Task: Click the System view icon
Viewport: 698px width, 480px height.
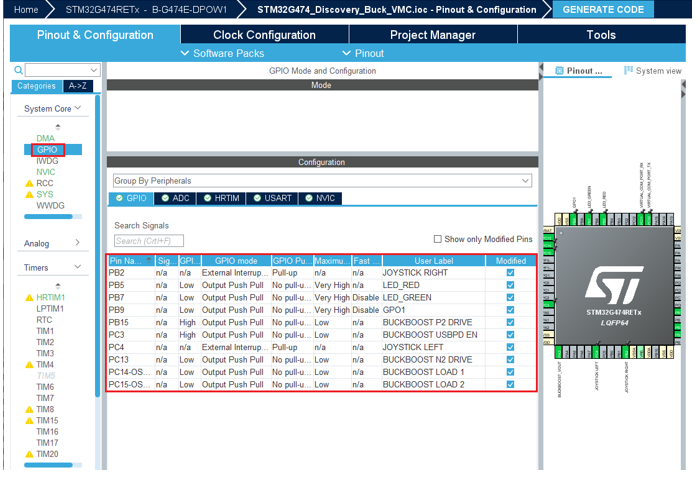Action: (629, 71)
